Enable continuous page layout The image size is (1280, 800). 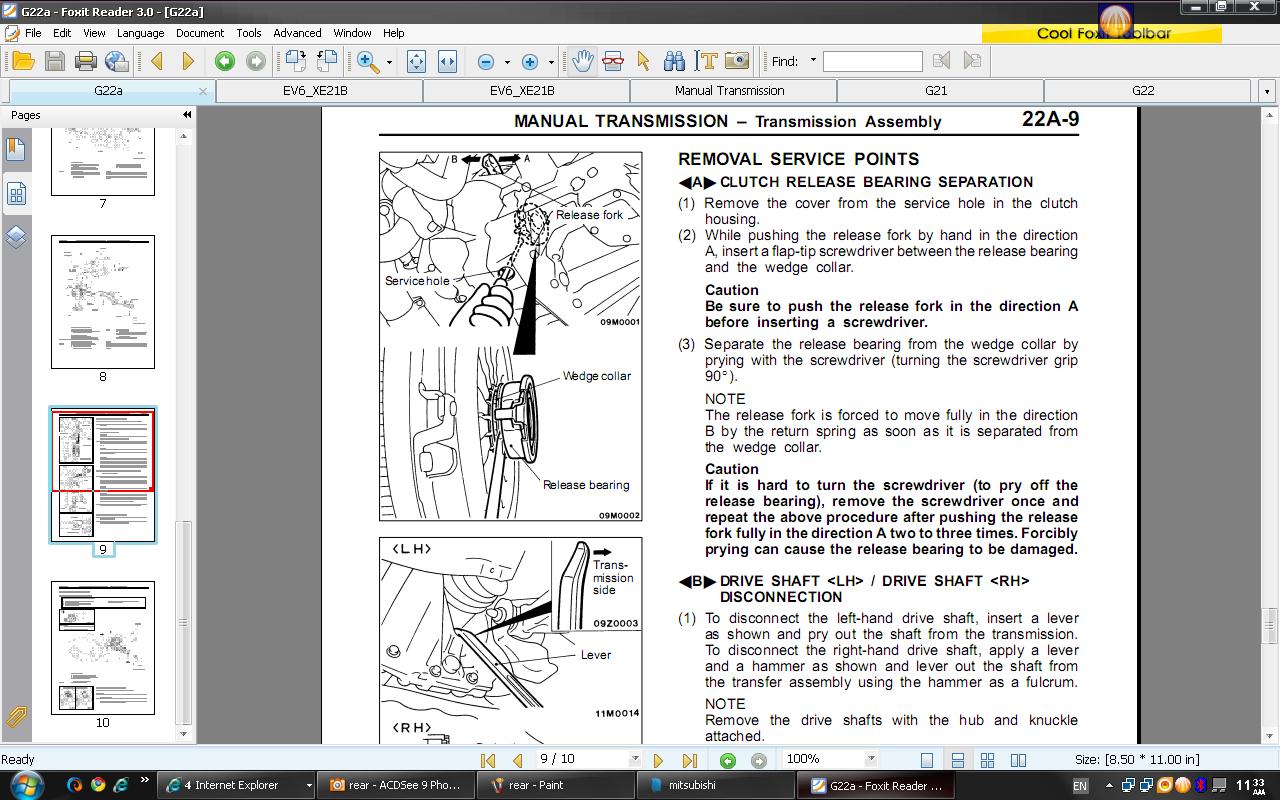[957, 760]
